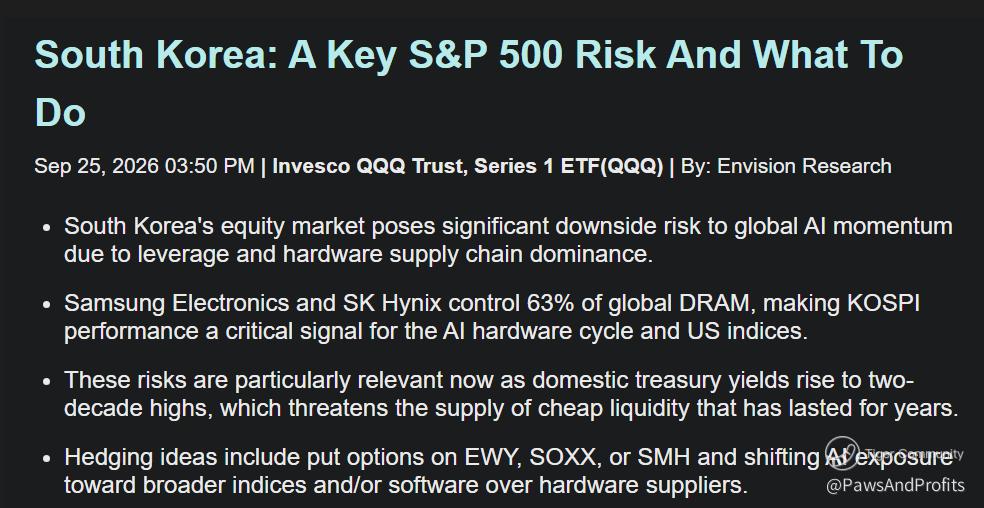Click the first bullet about global AI momentum
The height and width of the screenshot is (508, 984).
click(508, 240)
